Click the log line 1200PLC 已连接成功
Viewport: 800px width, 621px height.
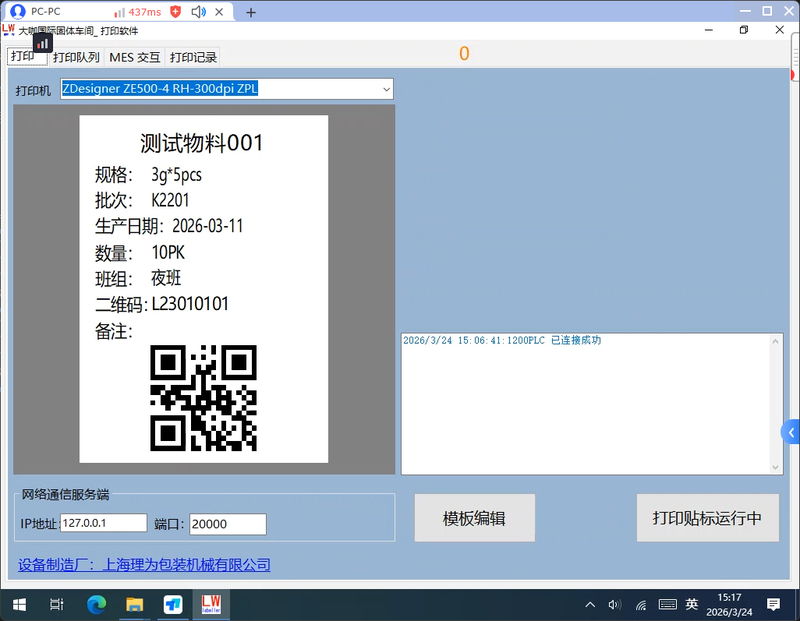point(502,340)
